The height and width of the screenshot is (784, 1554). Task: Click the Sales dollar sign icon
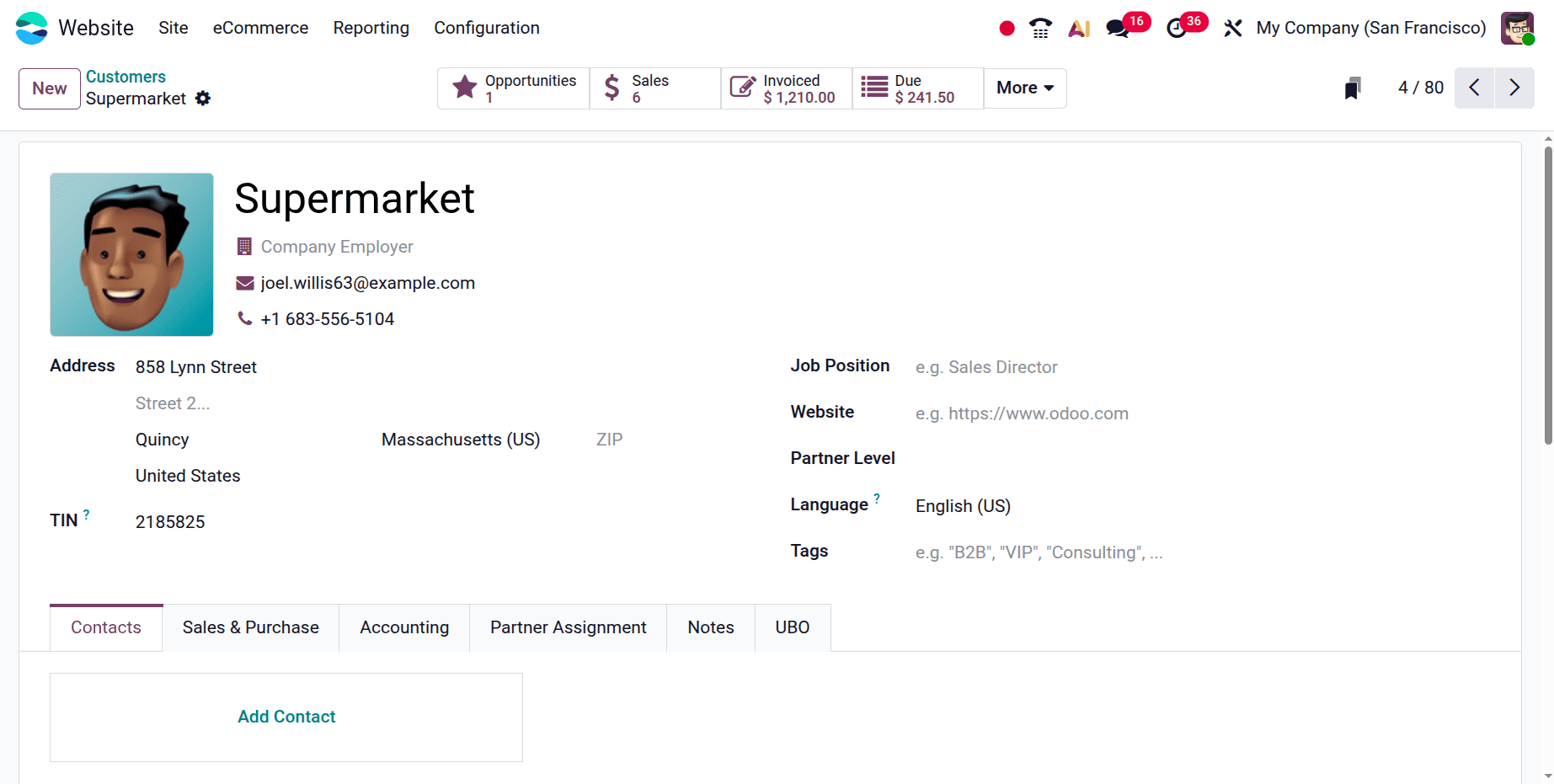click(612, 88)
